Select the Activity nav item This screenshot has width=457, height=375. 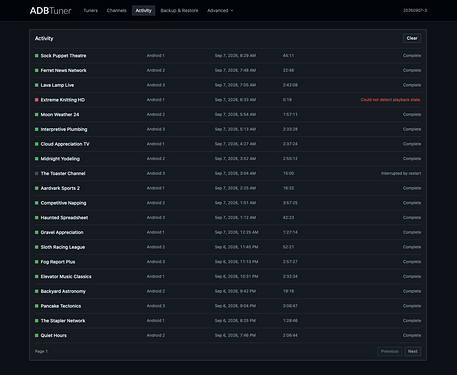[143, 11]
